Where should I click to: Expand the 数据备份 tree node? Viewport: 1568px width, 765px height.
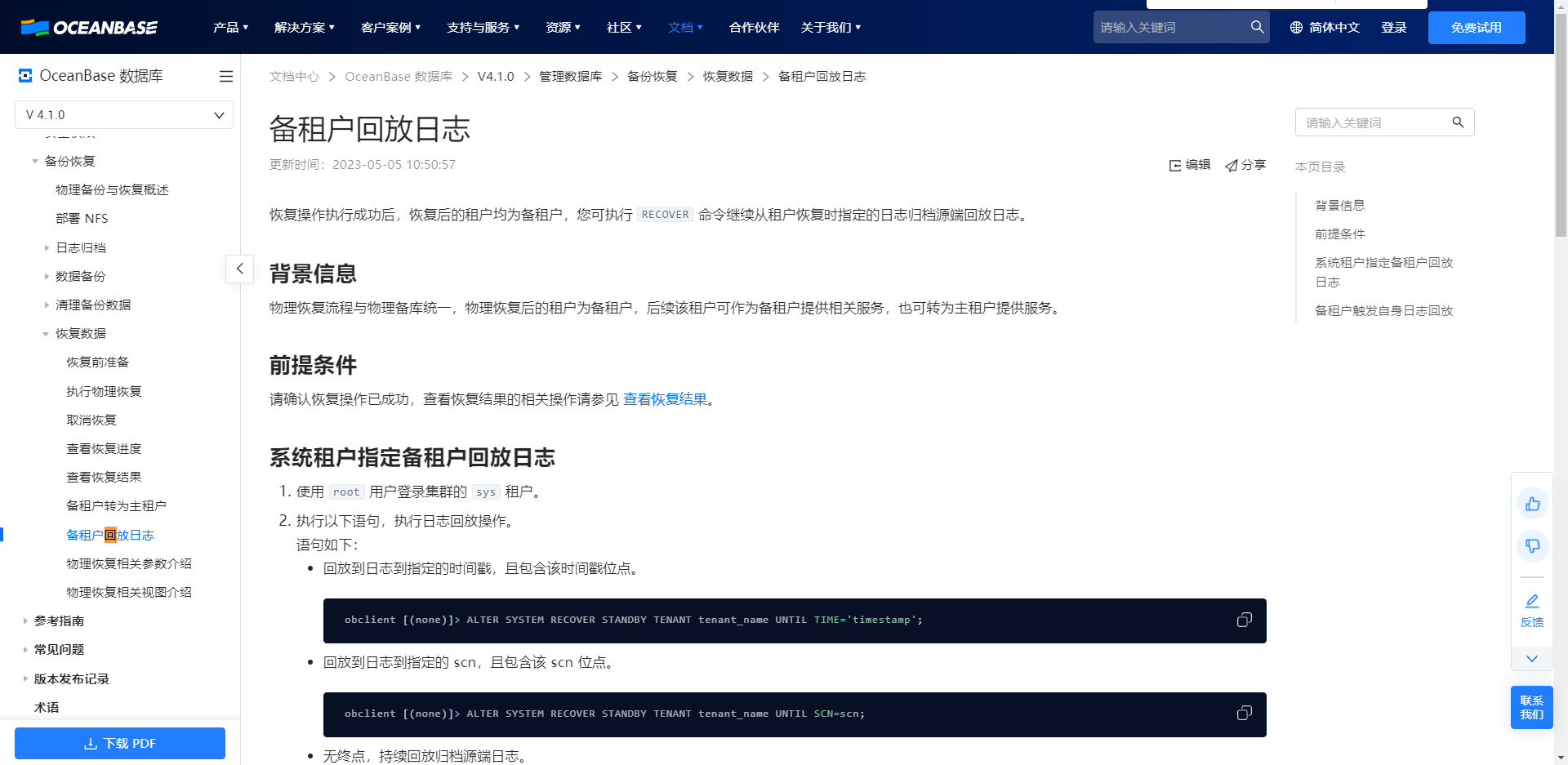coord(47,277)
